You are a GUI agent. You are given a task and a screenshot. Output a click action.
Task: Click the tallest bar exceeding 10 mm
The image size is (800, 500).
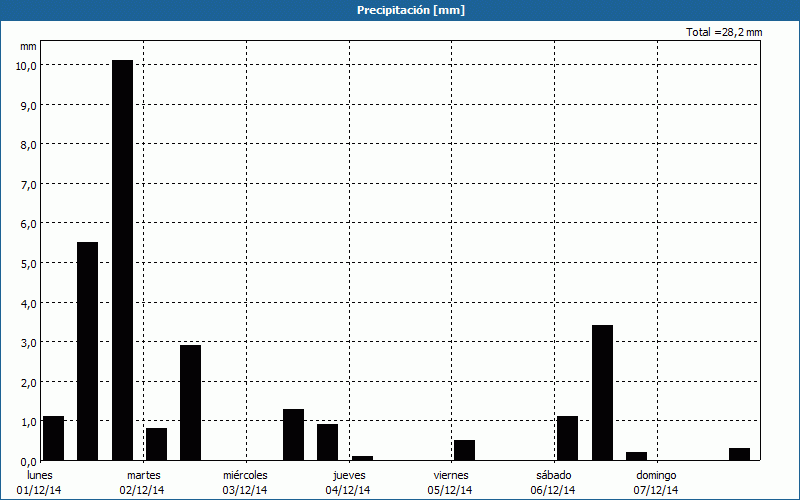(x=122, y=260)
